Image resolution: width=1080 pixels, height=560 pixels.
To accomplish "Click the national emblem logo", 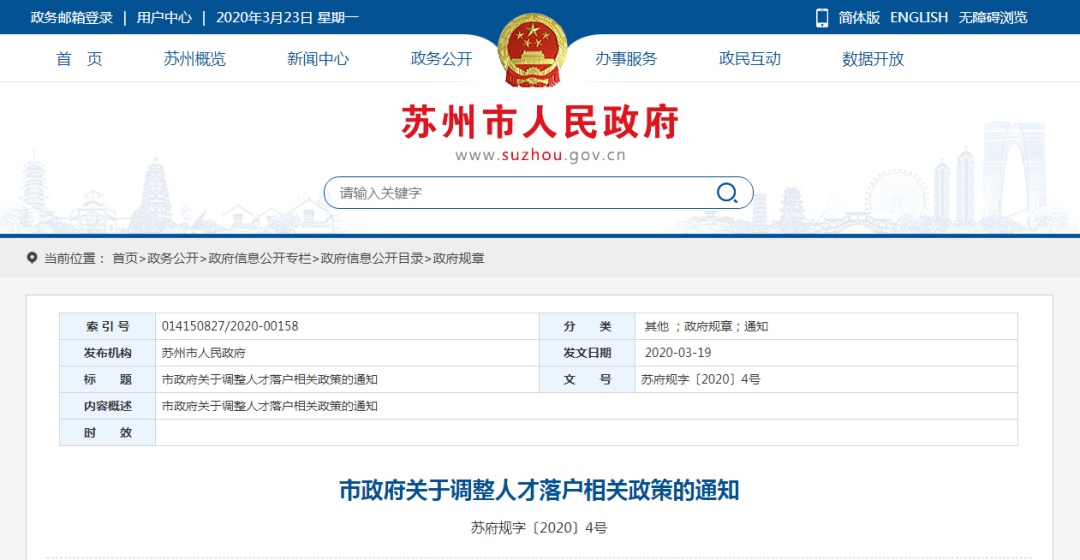I will pos(532,50).
